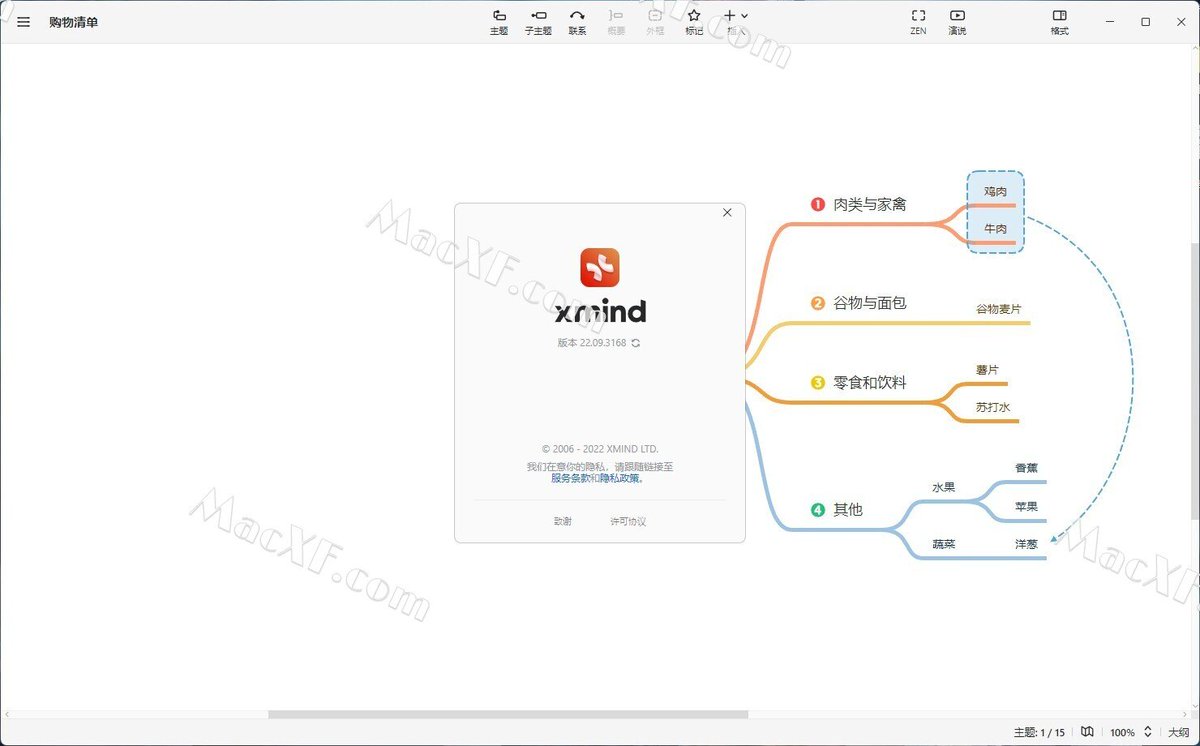Click the horizontal scrollbar thumb
1200x746 pixels.
pos(508,714)
